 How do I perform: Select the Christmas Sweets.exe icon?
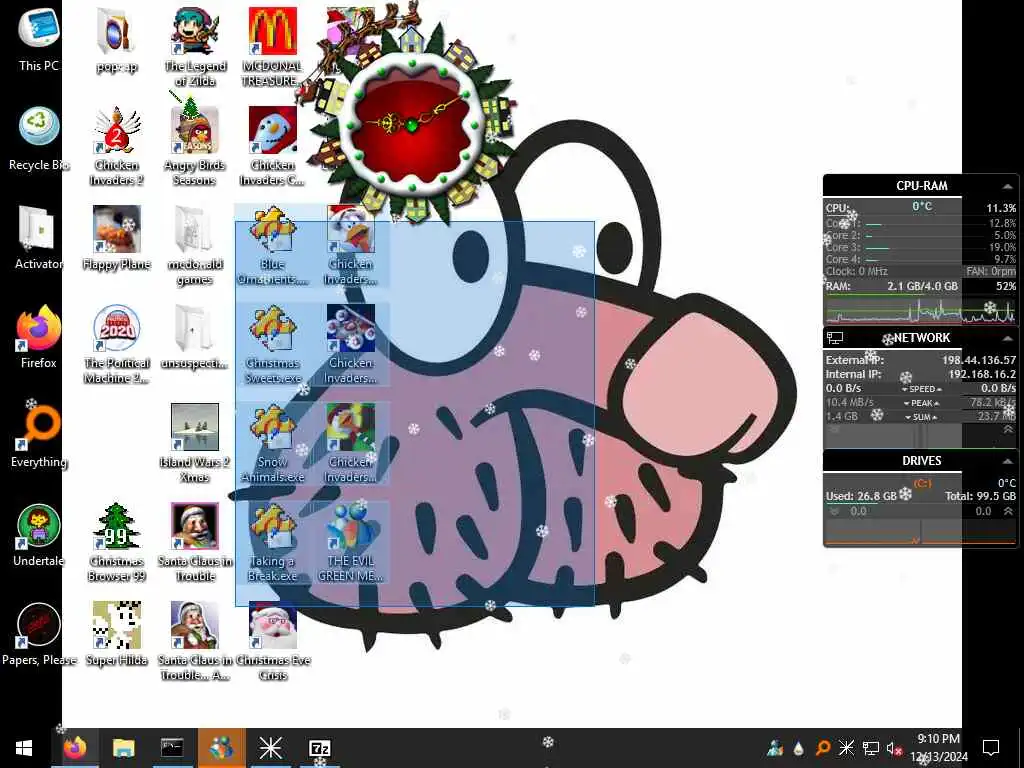click(x=272, y=345)
